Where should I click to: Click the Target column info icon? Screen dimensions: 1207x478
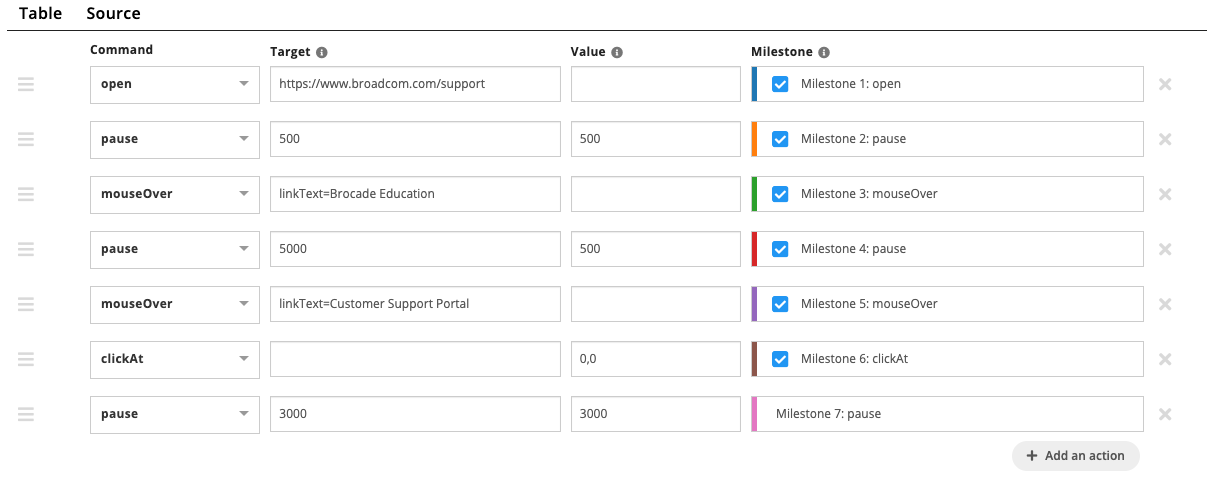tap(322, 53)
